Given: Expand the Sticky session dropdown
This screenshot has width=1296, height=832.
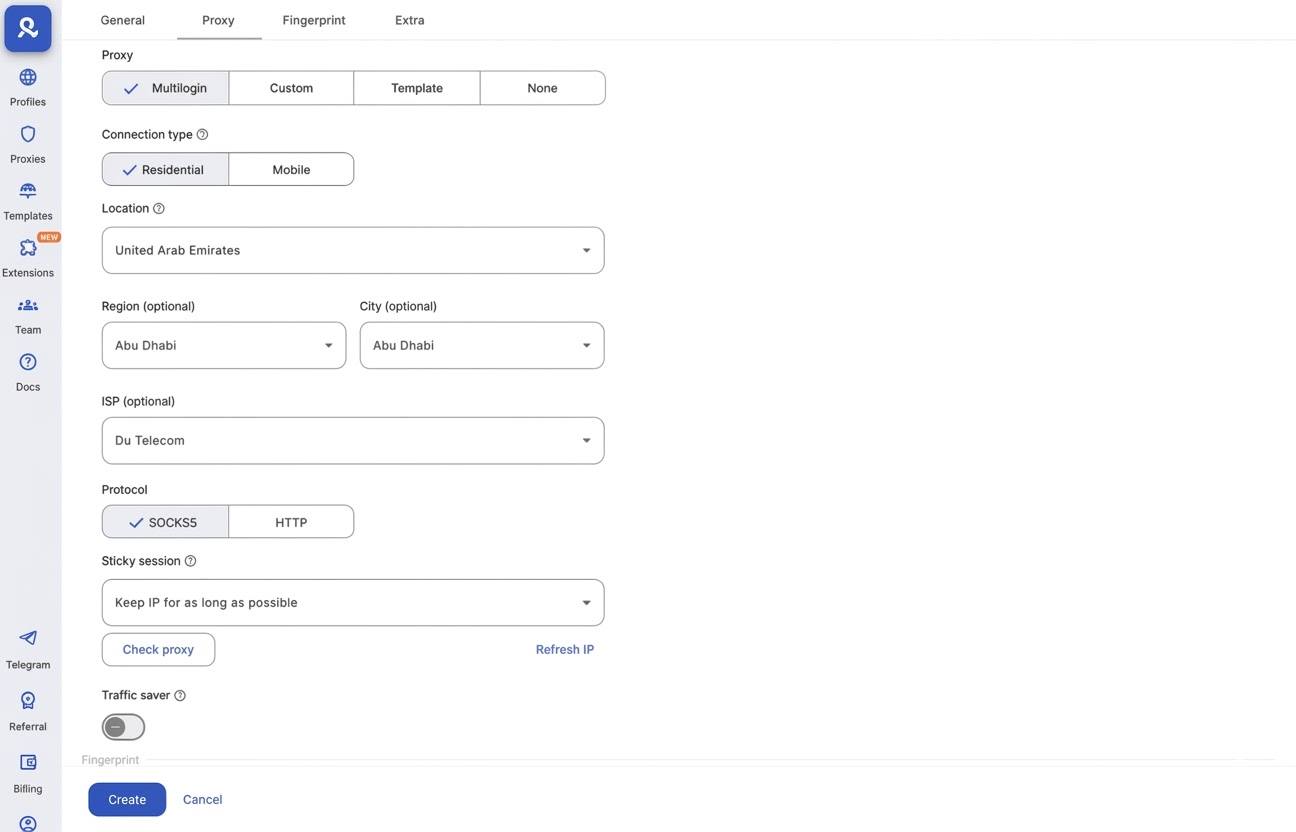Looking at the screenshot, I should tap(353, 603).
